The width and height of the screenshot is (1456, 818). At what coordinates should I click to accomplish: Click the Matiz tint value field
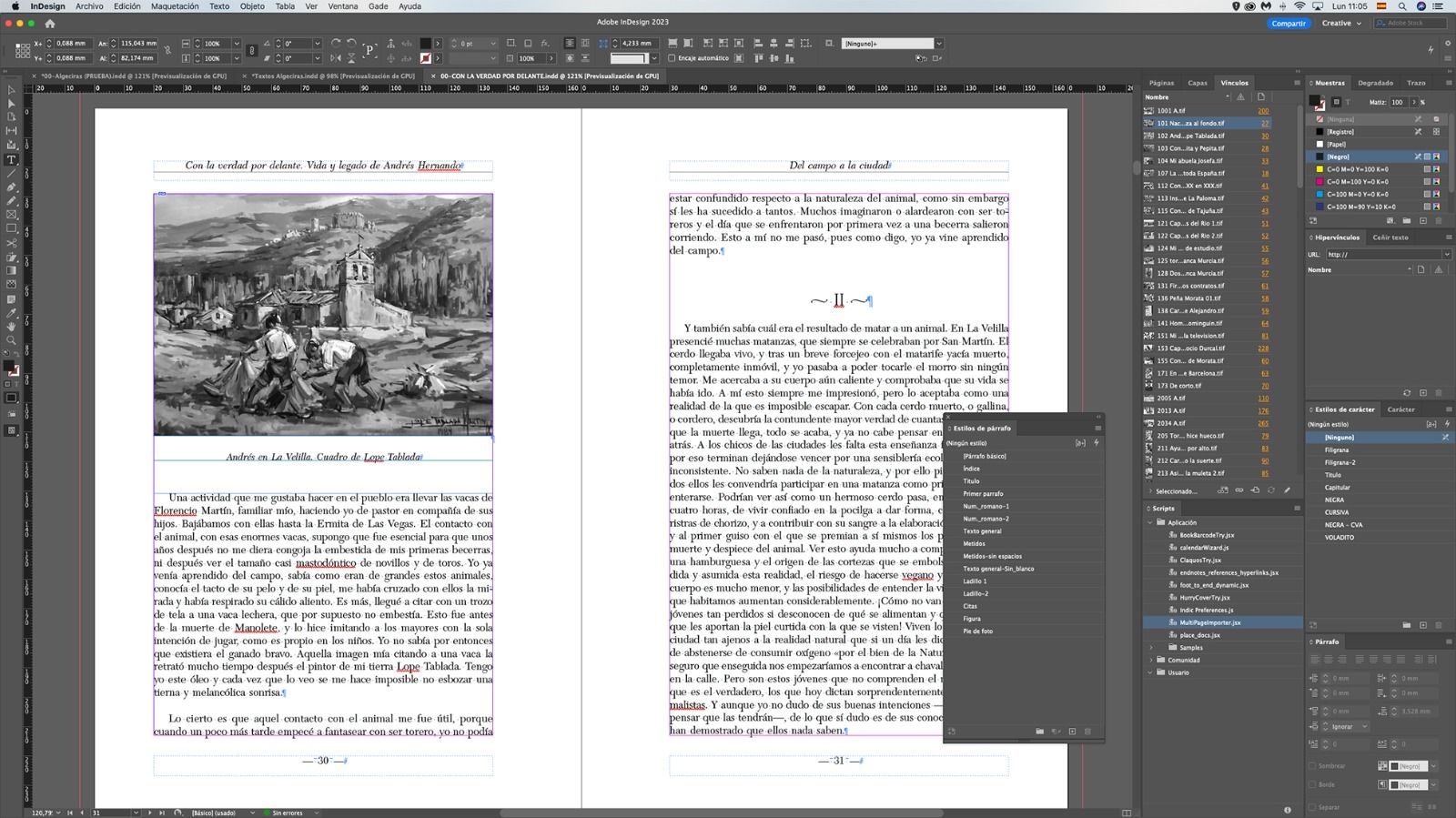tap(1398, 102)
